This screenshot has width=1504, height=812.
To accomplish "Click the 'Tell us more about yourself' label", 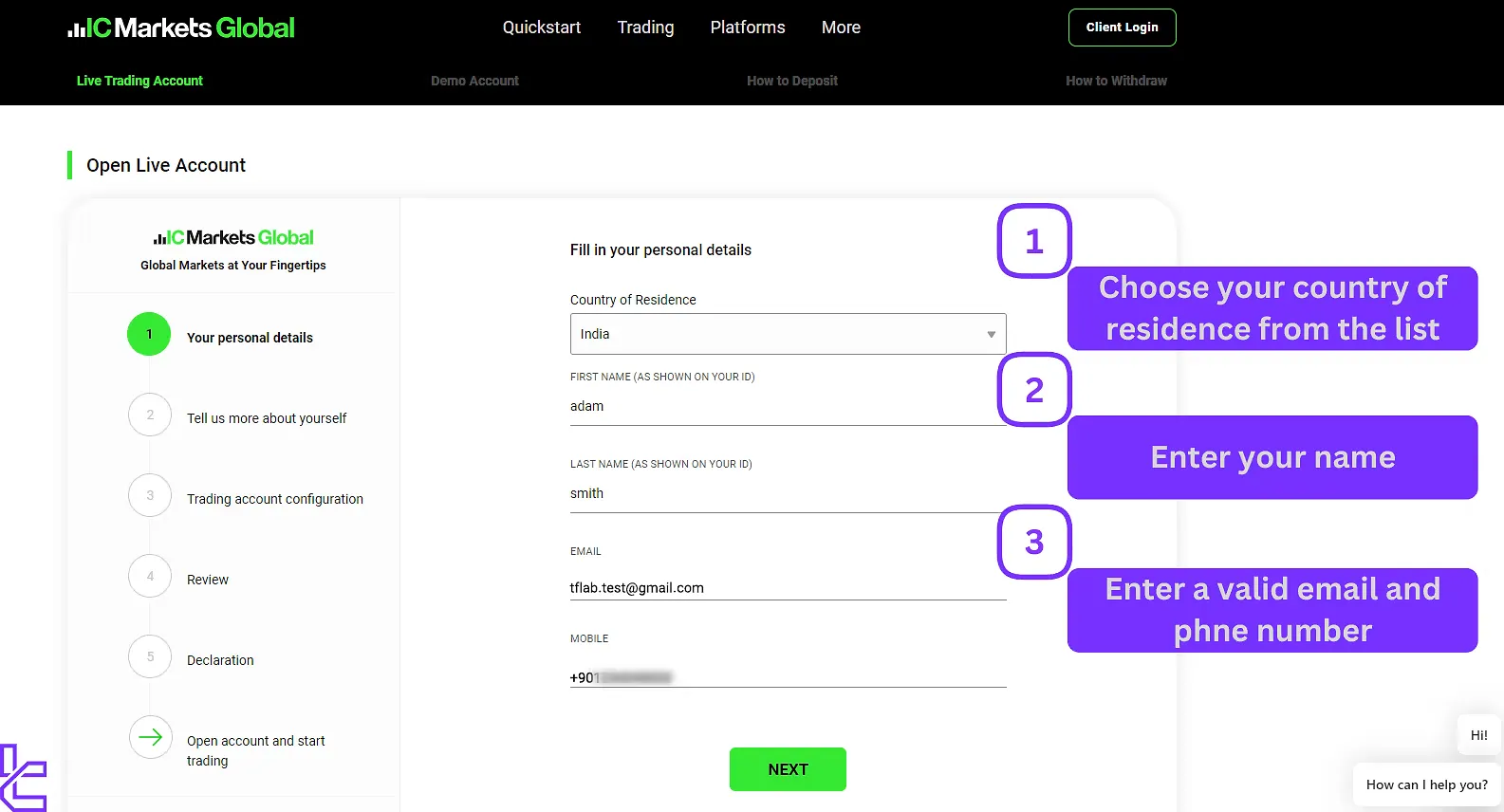I will tap(267, 418).
